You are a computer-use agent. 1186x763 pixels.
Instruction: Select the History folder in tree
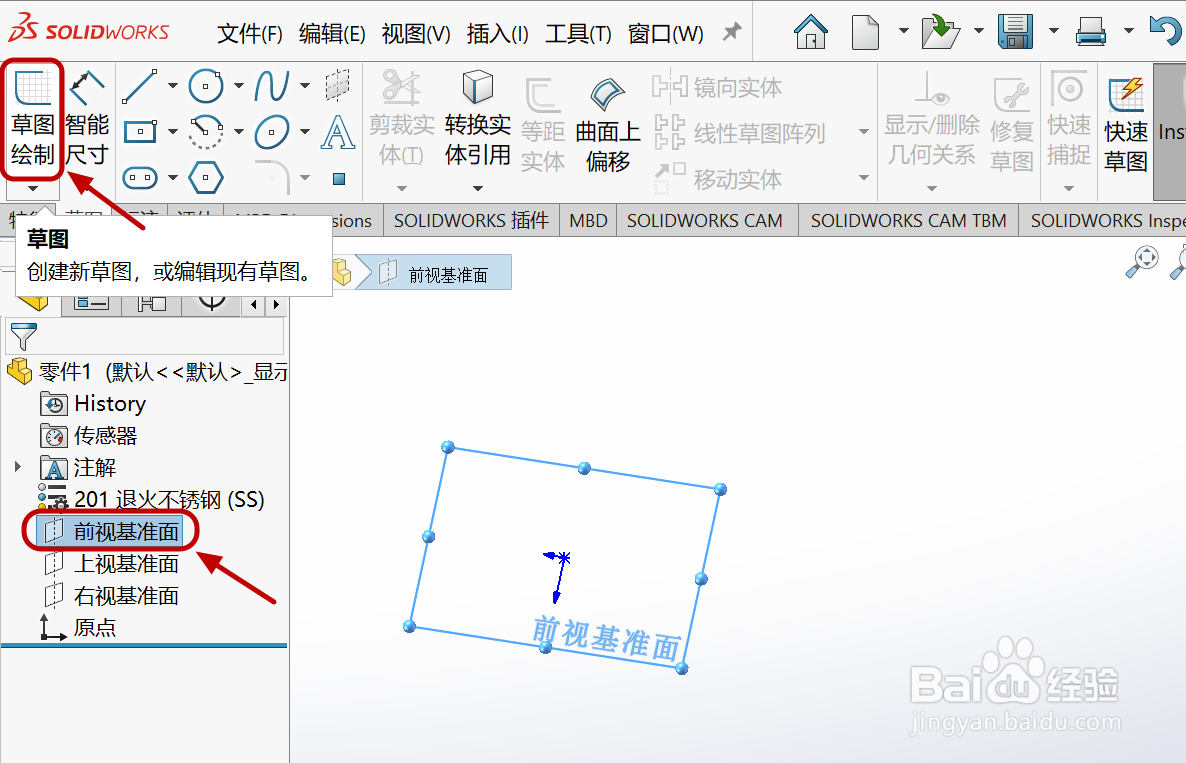pos(92,404)
